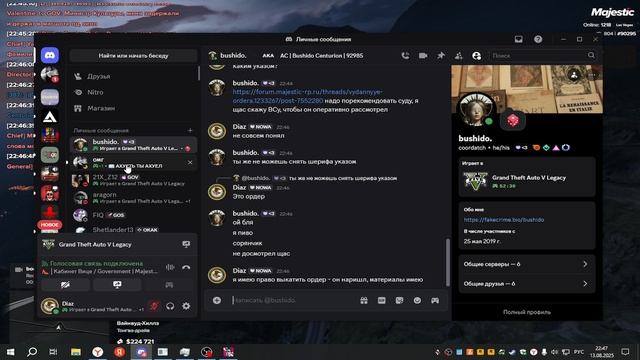The width and height of the screenshot is (640, 360).
Task: Close the highlighted DM with X
Action: tap(190, 162)
